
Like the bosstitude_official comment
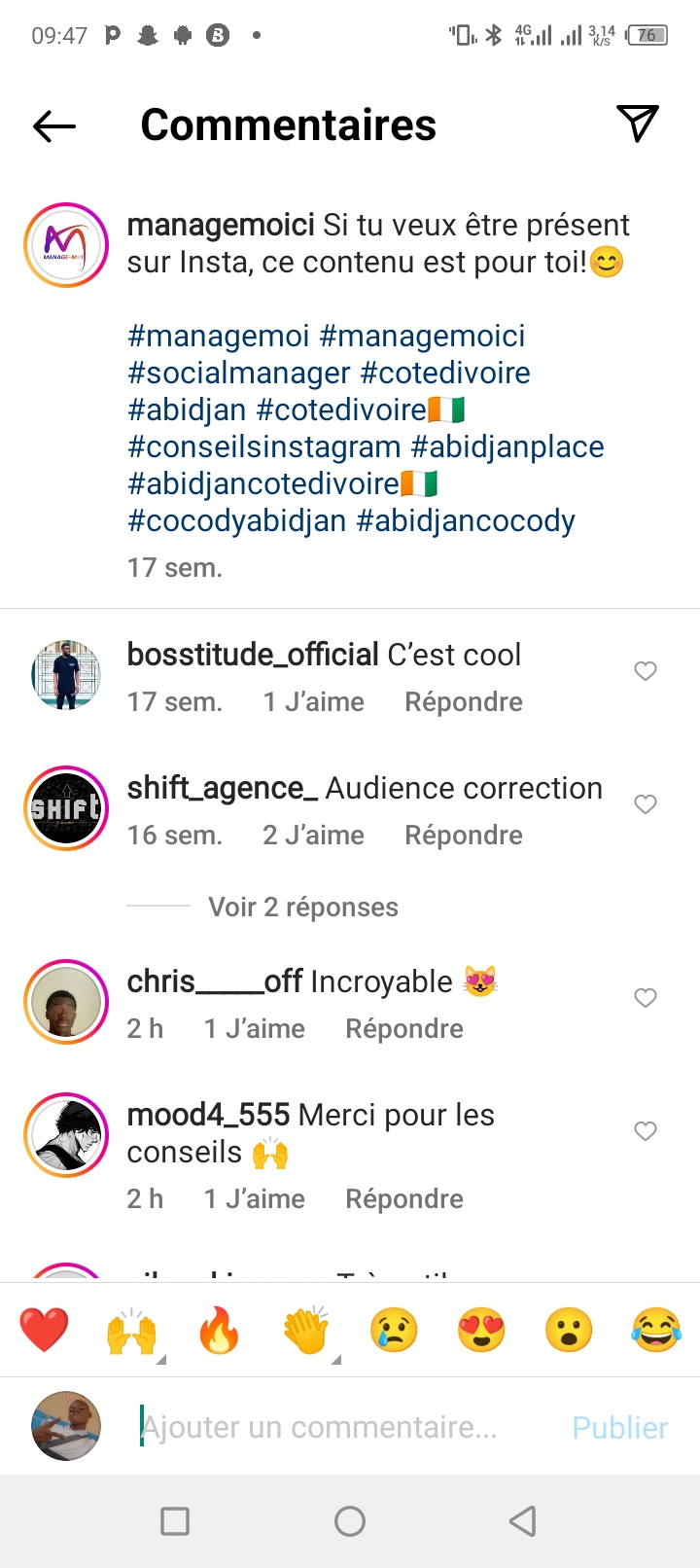(646, 671)
